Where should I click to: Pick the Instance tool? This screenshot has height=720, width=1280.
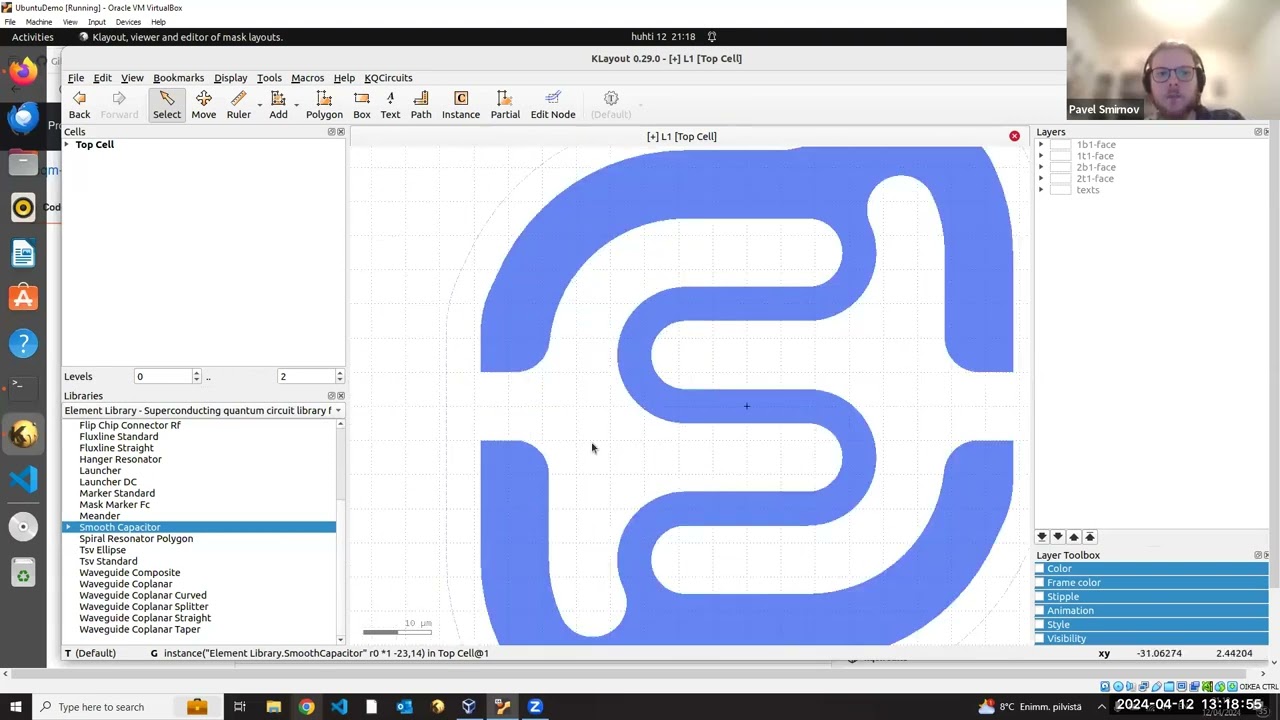point(461,104)
